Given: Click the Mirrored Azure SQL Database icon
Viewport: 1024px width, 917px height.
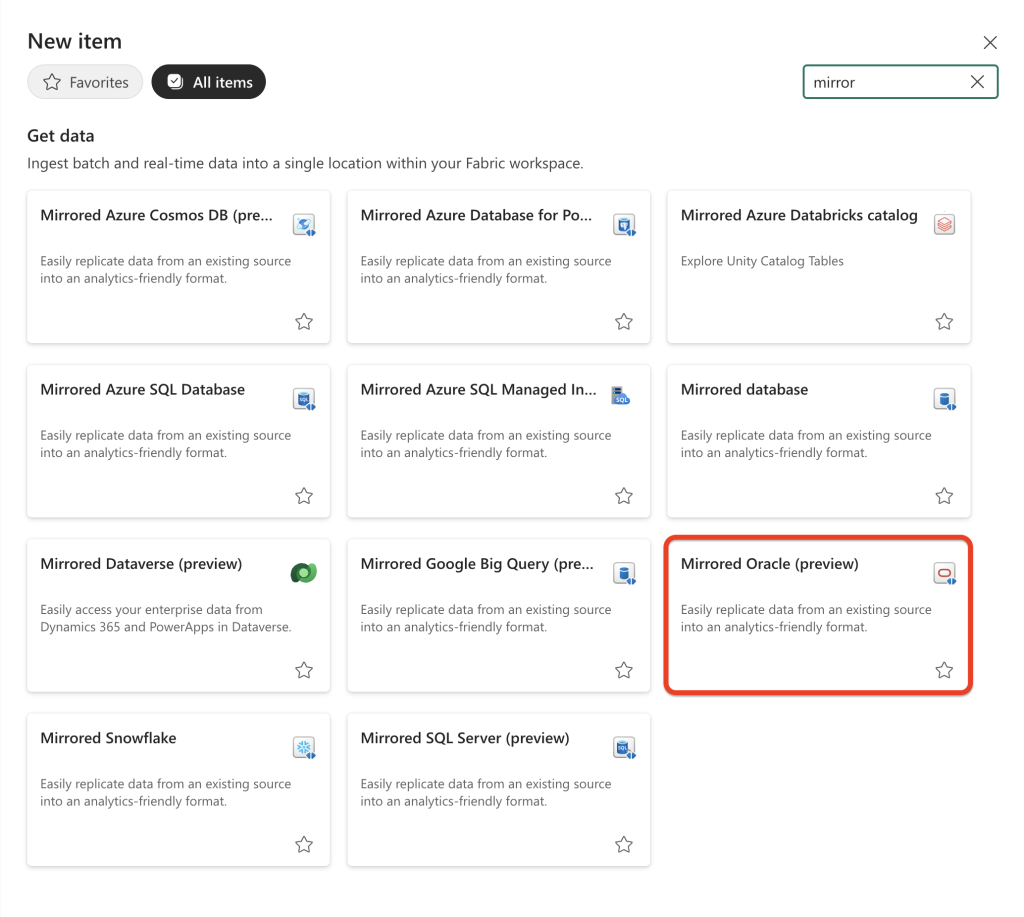Looking at the screenshot, I should coord(304,398).
